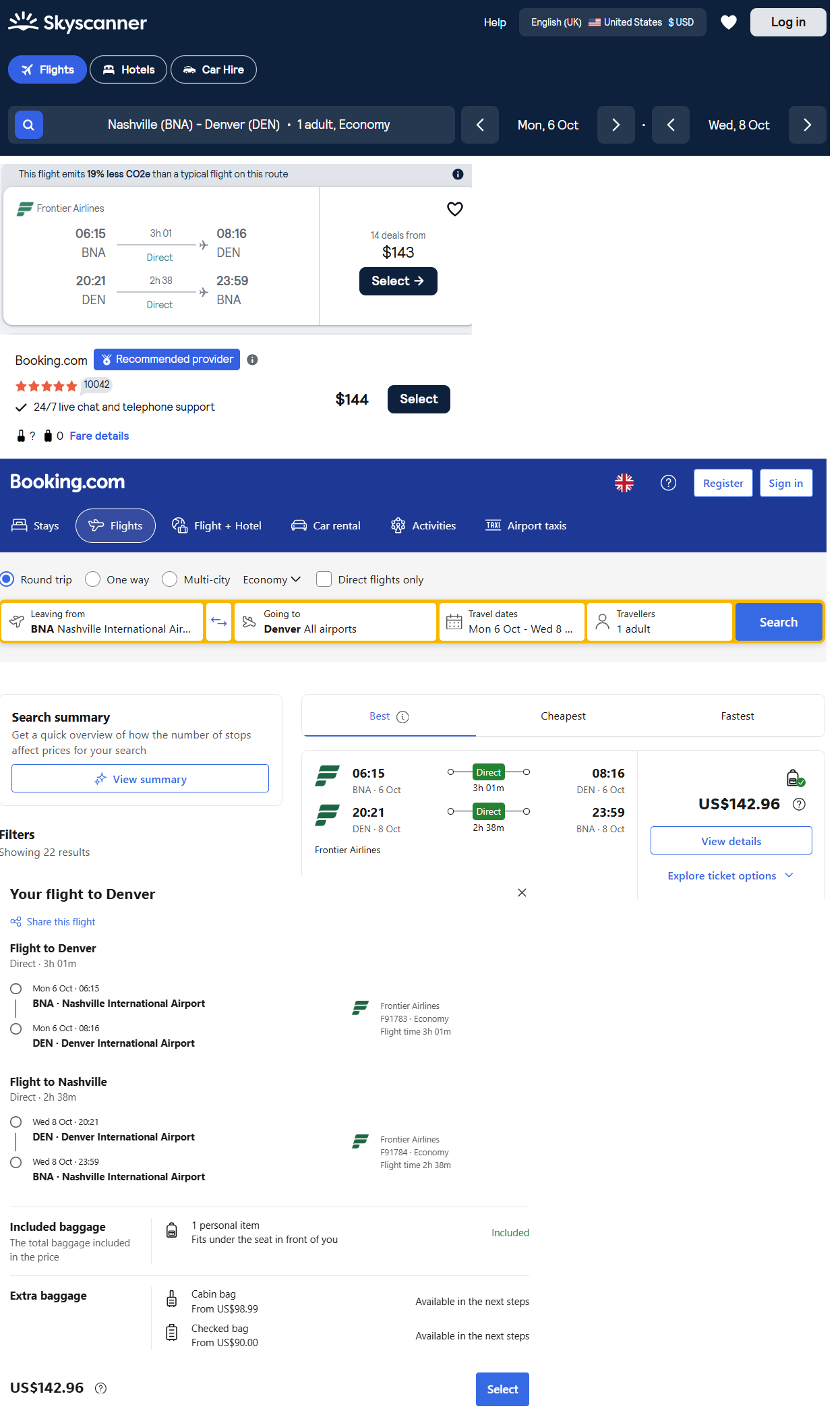Click the Travel dates field
Viewport: 840px width, 1417px height.
tap(512, 622)
